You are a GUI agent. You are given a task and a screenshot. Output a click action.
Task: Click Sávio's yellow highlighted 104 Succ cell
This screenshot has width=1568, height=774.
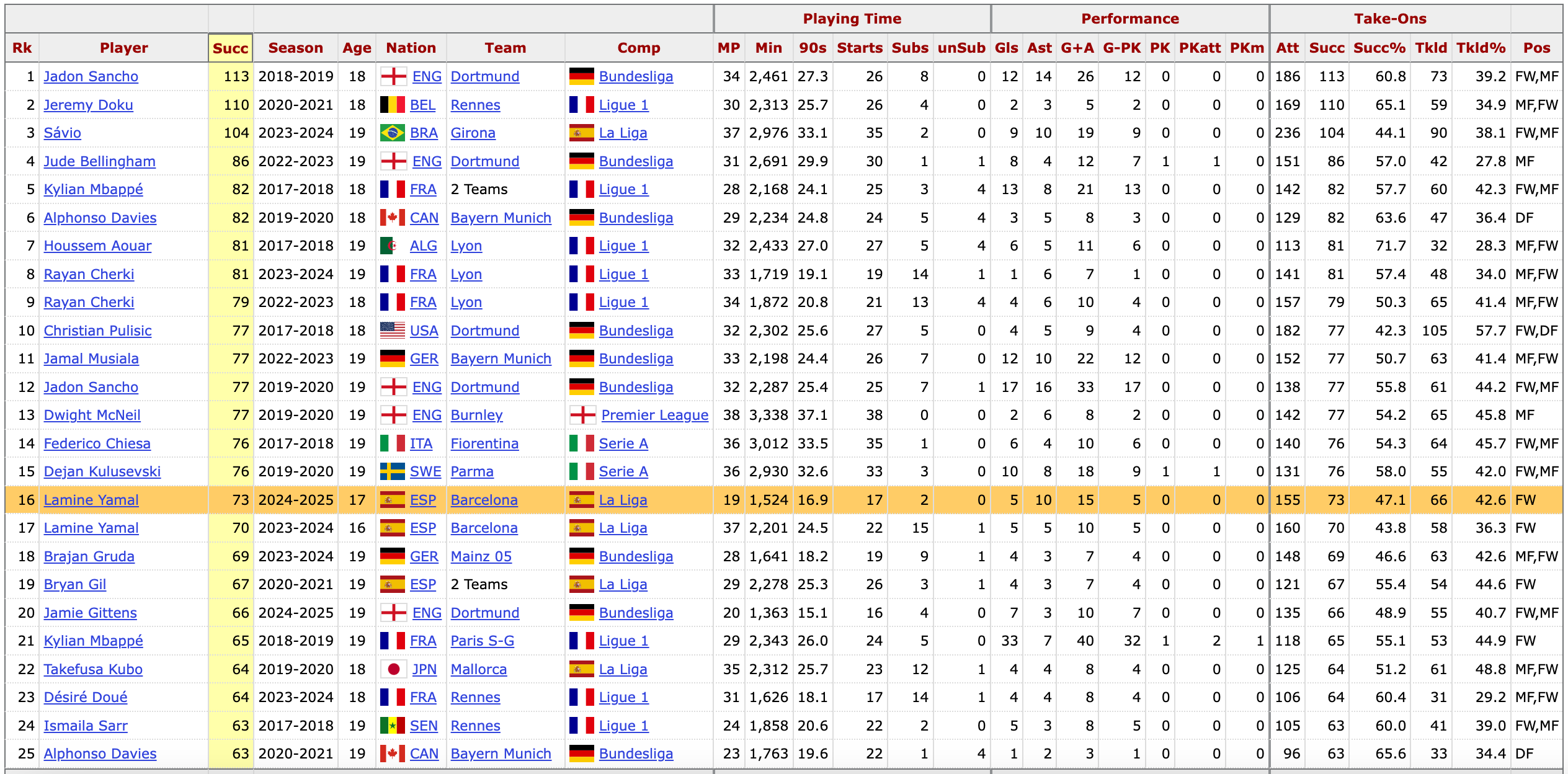231,133
